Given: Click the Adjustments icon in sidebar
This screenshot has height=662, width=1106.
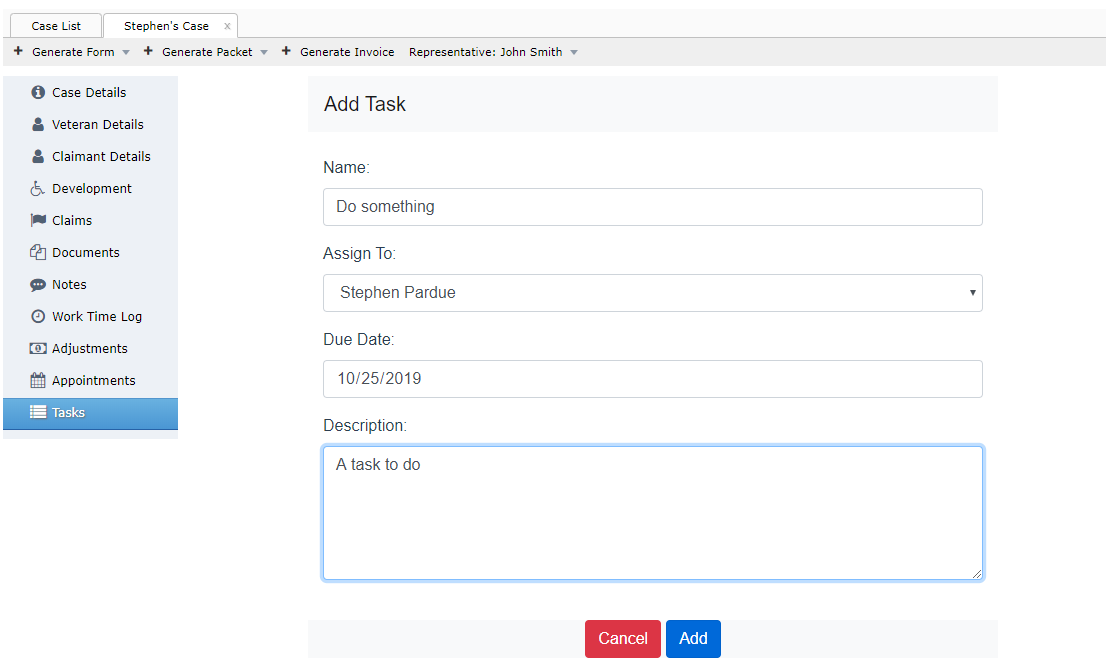Looking at the screenshot, I should coord(37,348).
